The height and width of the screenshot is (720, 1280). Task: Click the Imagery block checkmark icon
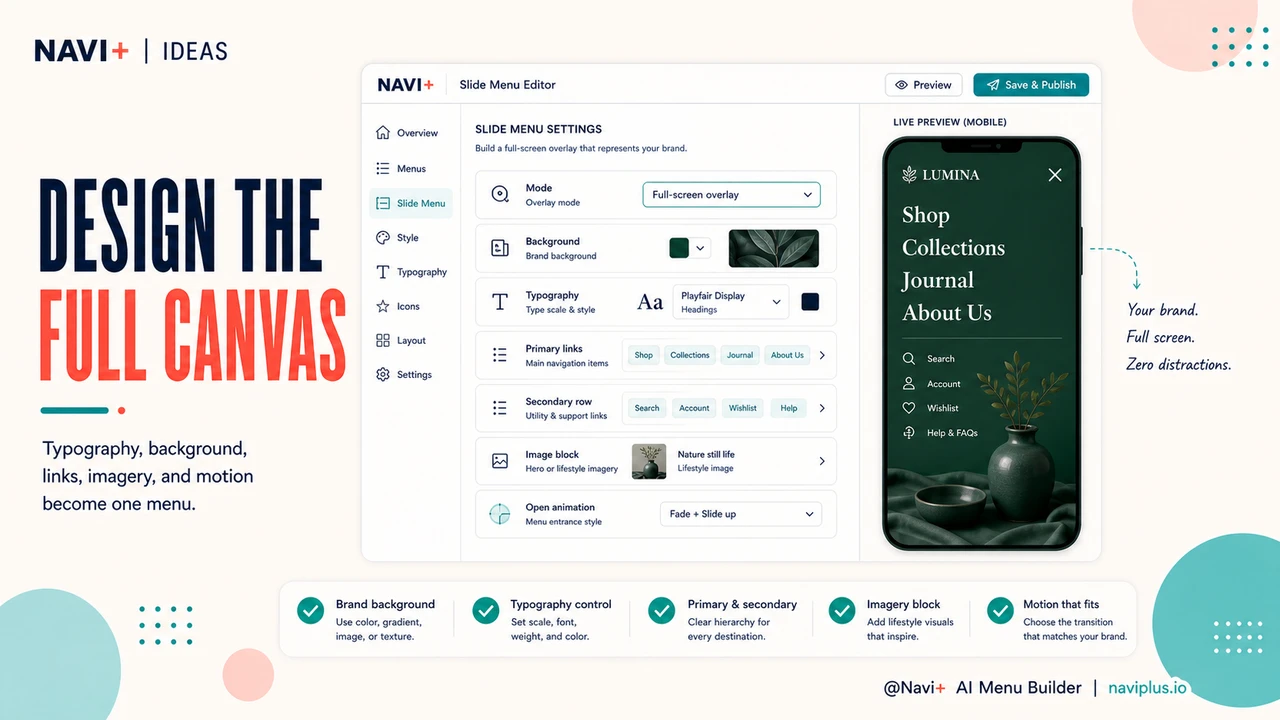[842, 610]
